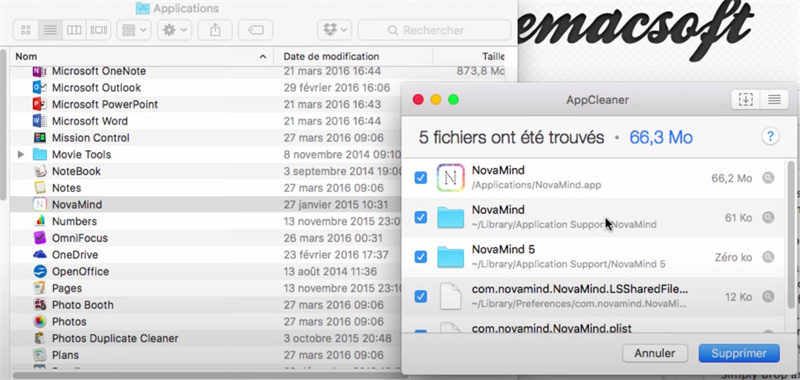Reveal NovaMind.app in Finder via magnifier
This screenshot has width=800, height=380.
(x=768, y=178)
